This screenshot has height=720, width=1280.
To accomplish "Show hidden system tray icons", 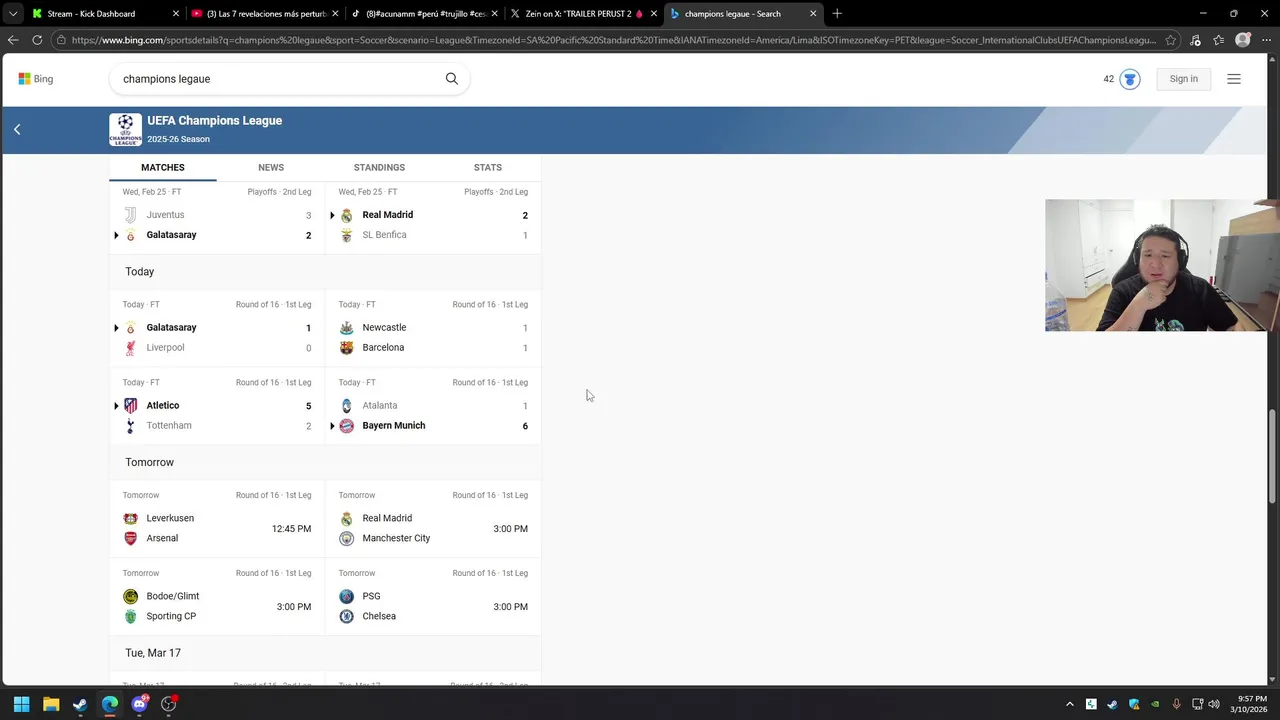I will pos(1069,704).
